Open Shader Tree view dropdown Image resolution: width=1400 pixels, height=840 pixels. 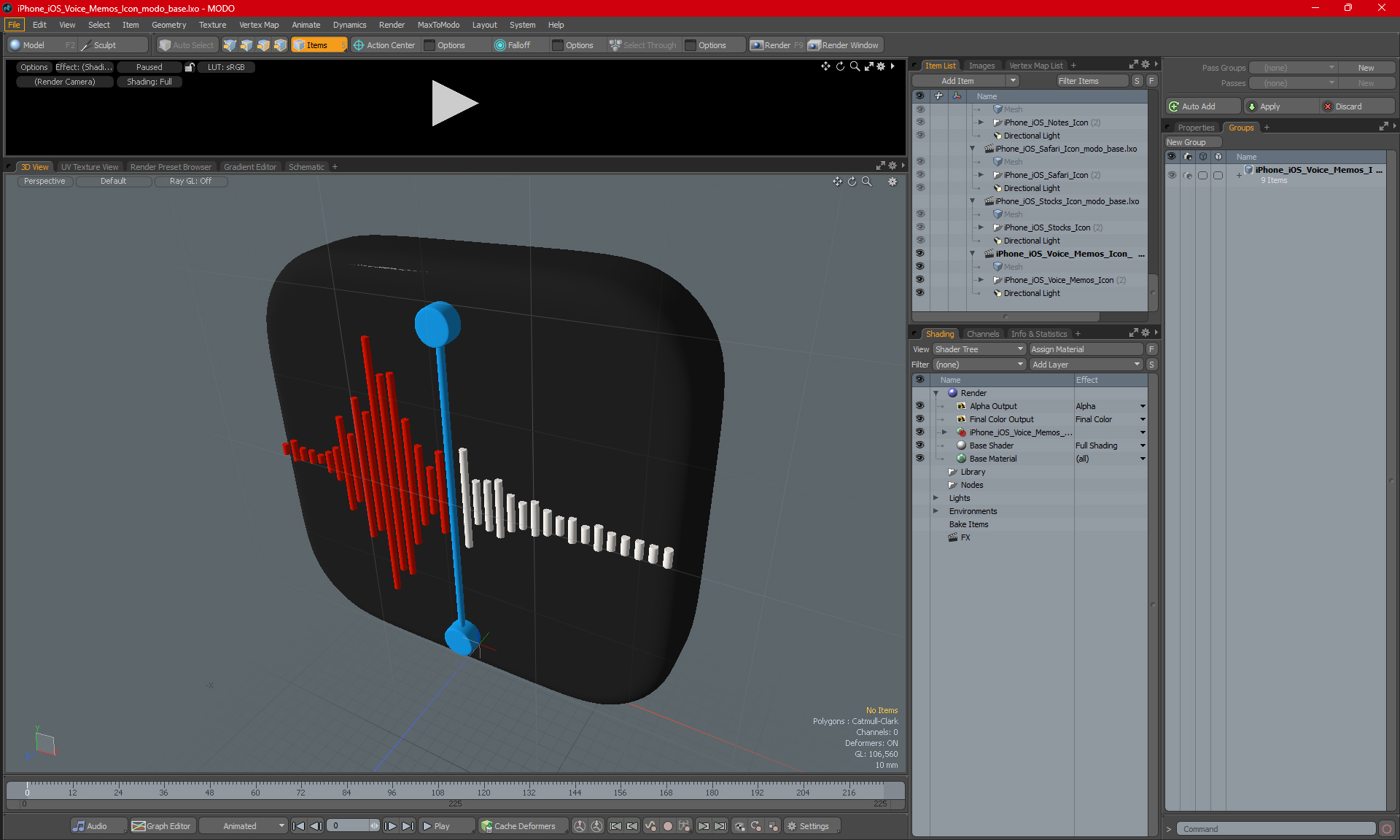[x=979, y=349]
